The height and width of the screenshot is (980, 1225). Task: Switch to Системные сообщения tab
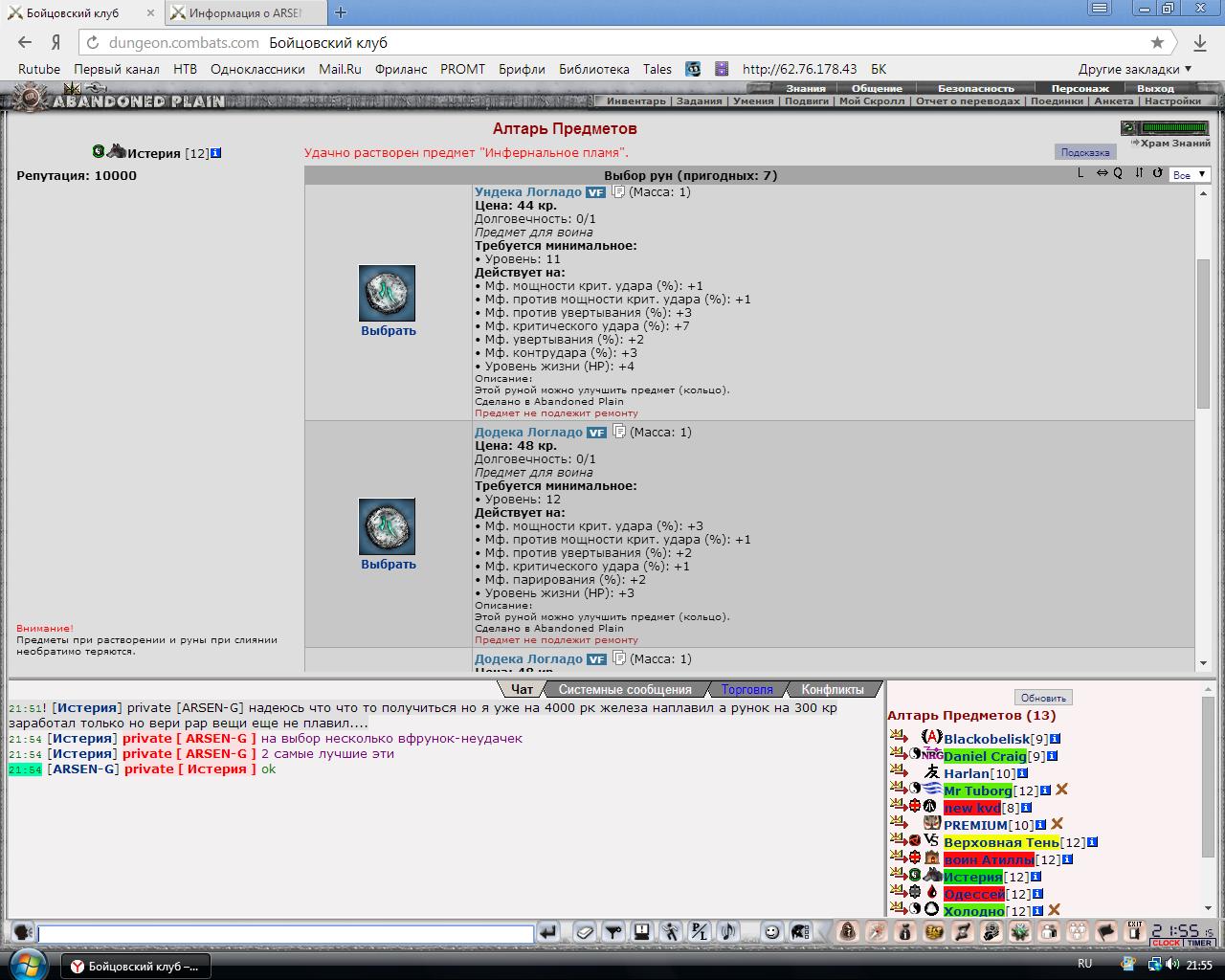pyautogui.click(x=625, y=689)
